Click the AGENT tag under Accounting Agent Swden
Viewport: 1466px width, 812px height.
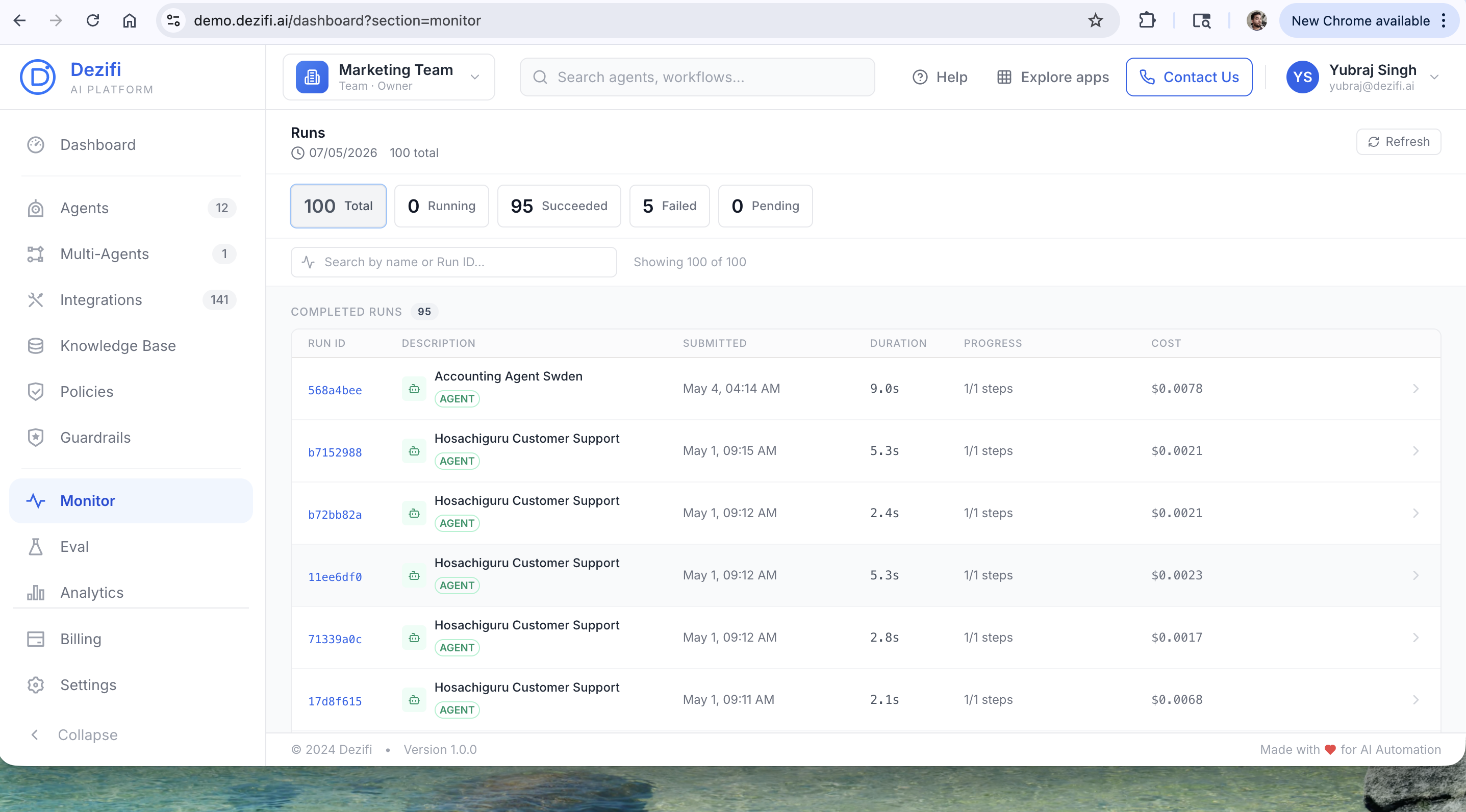coord(457,399)
